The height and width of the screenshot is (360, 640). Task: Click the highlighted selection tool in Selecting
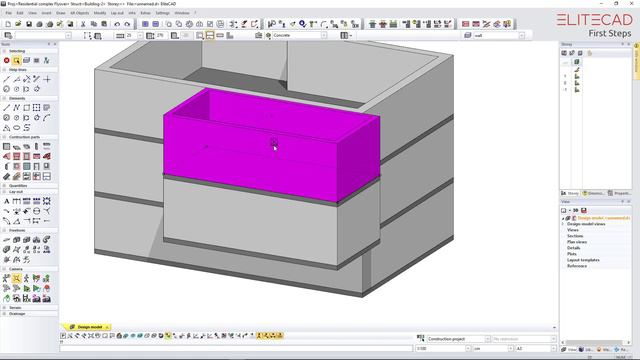click(x=16, y=60)
